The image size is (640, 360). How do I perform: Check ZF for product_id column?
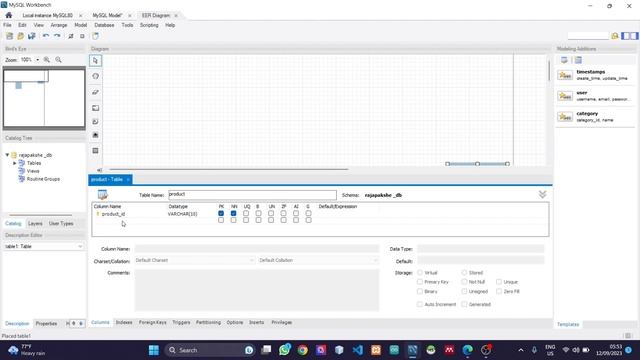pyautogui.click(x=283, y=213)
